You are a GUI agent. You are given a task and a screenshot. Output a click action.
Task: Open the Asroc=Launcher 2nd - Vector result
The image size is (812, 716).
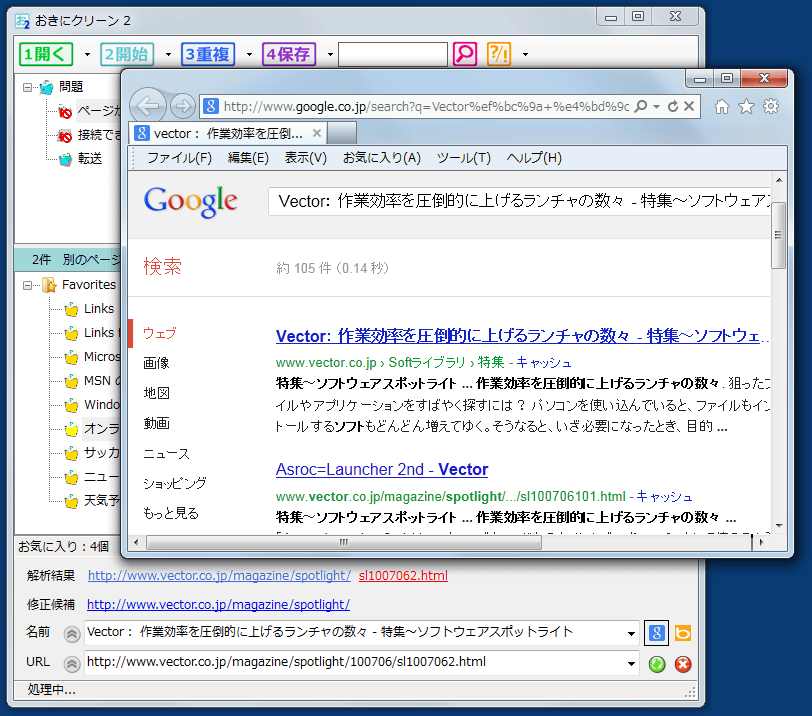tap(382, 470)
